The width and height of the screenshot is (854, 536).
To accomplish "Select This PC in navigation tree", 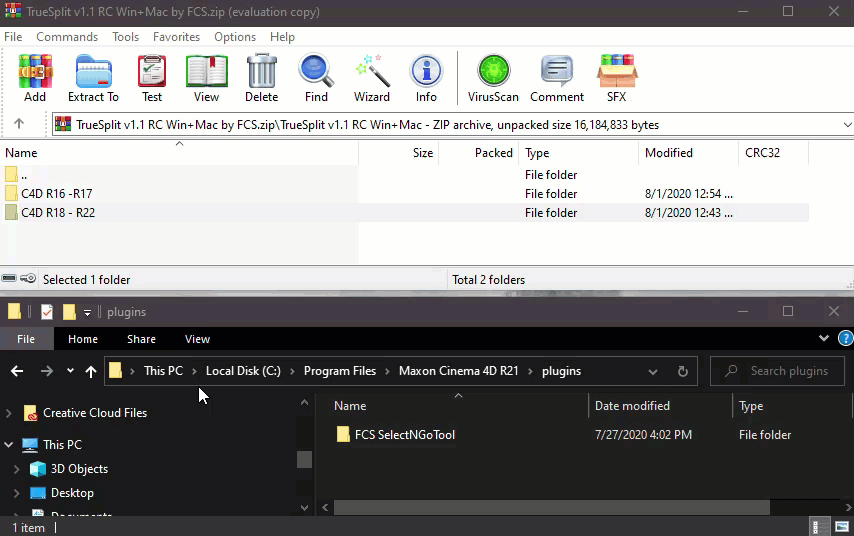I will (x=63, y=444).
